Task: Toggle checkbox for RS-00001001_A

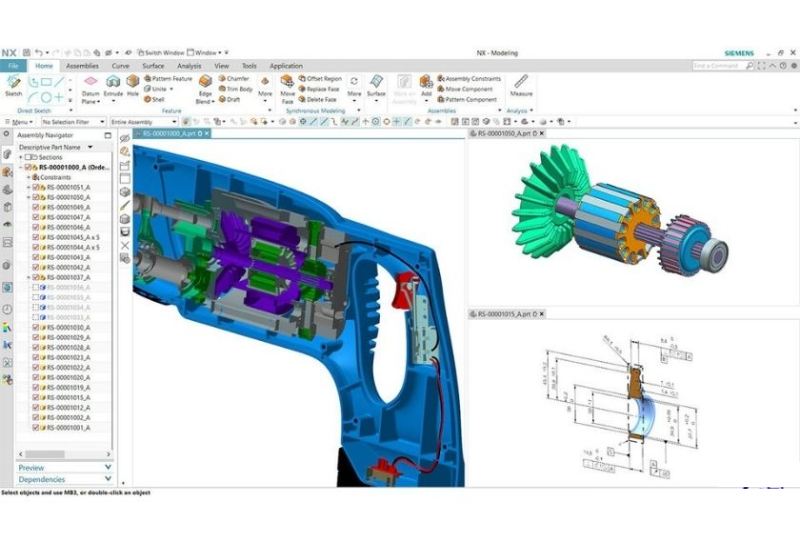Action: pos(36,428)
